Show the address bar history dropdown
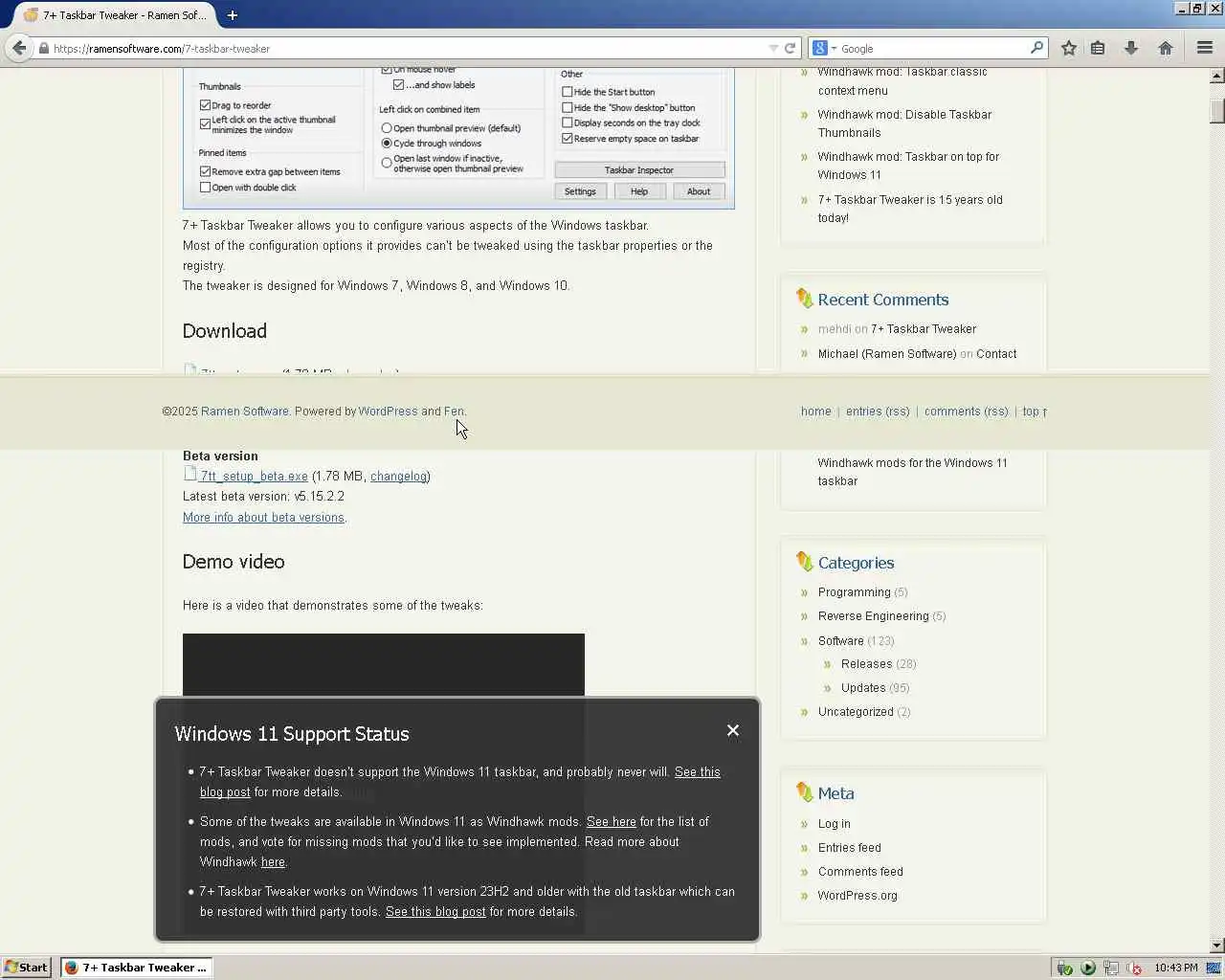 coord(773,48)
